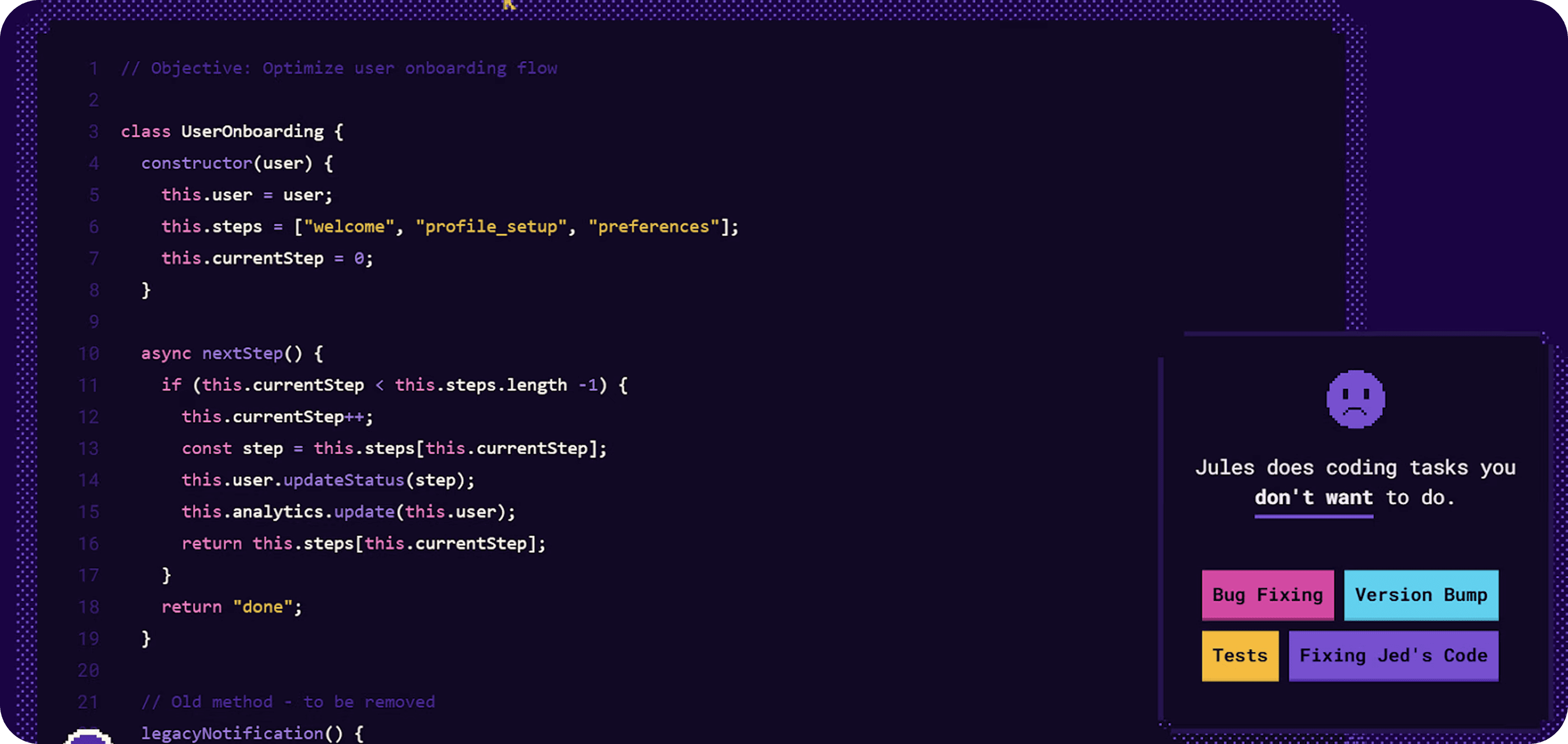This screenshot has height=744, width=1568.
Task: Click the Objective comment on line one
Action: coord(339,68)
